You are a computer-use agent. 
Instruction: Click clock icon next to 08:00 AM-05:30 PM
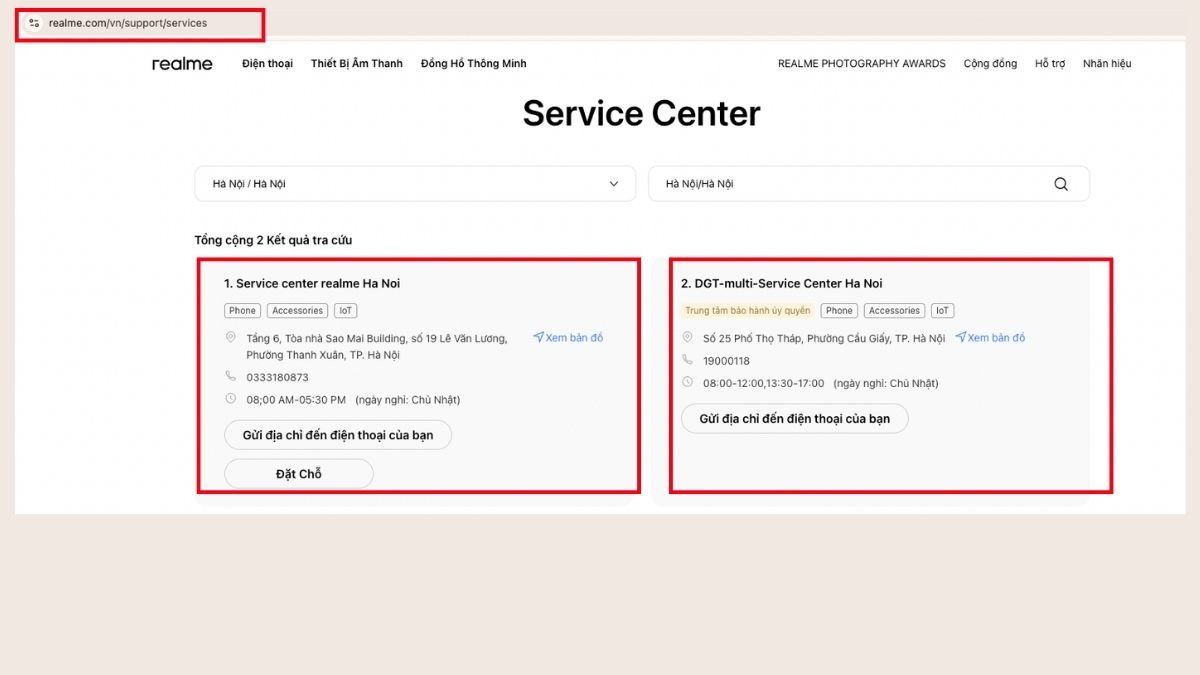231,399
